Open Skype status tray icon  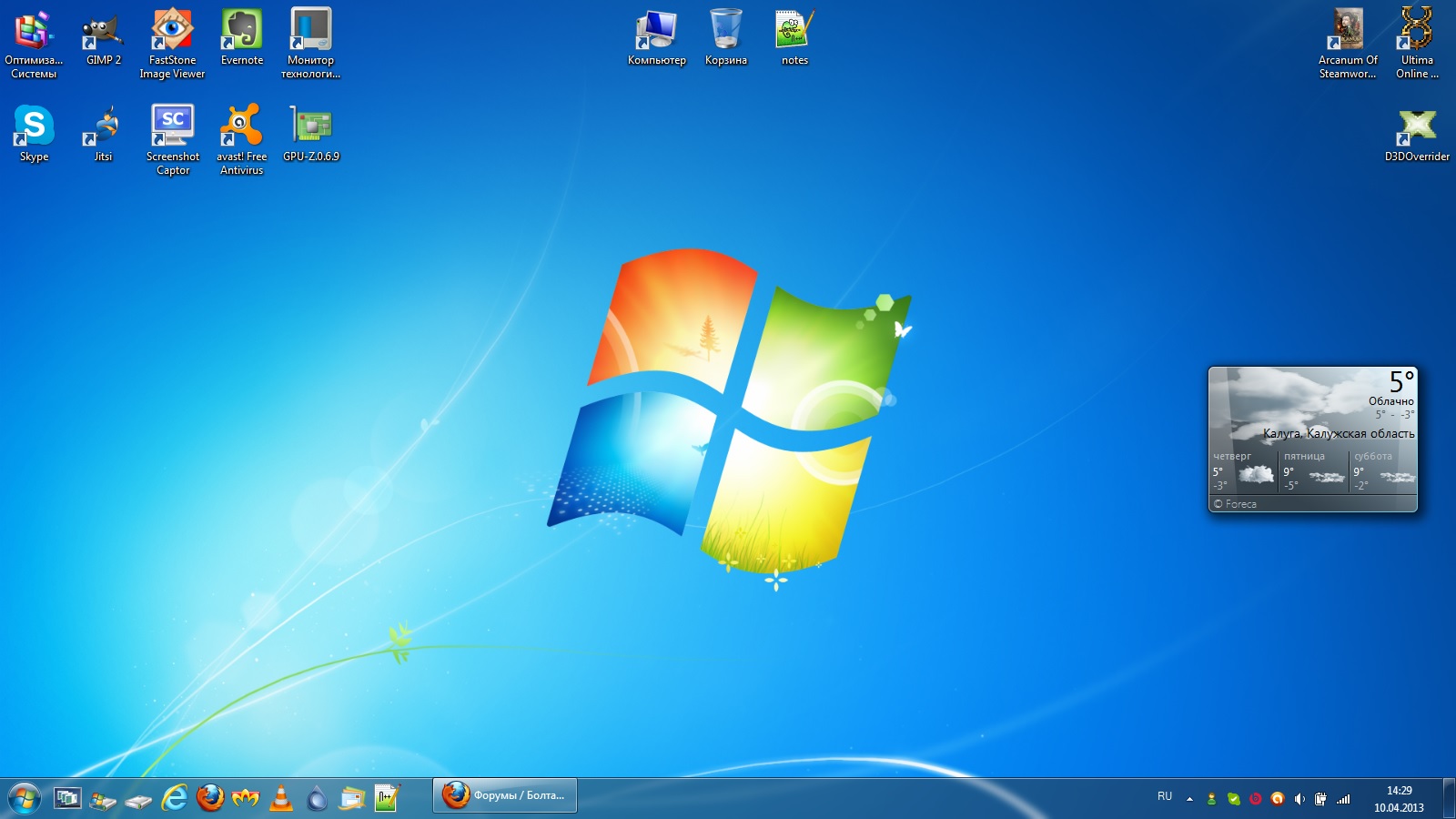pyautogui.click(x=1233, y=799)
